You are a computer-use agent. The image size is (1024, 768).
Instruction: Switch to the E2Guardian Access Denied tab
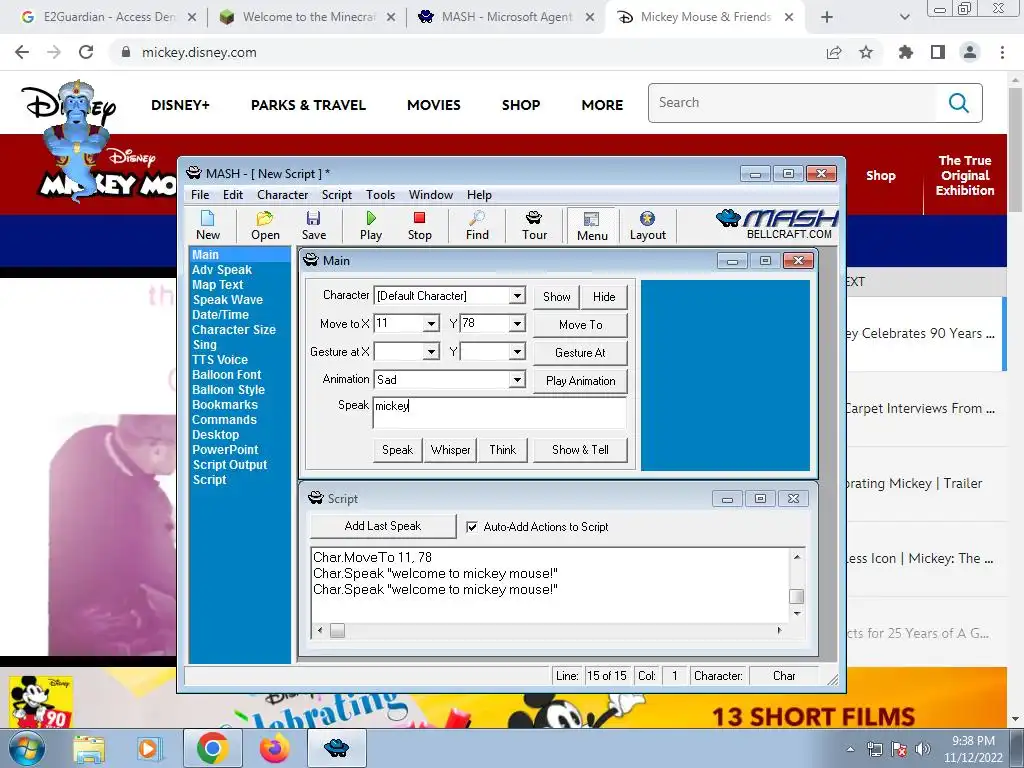(108, 17)
